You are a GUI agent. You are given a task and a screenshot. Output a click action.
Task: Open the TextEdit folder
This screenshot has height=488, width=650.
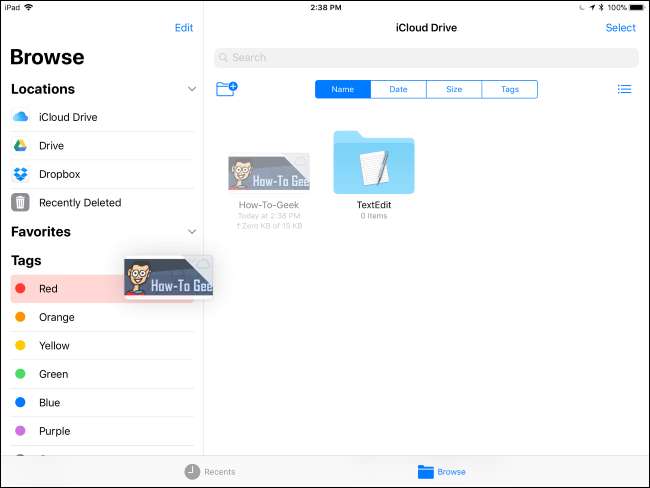click(x=373, y=162)
